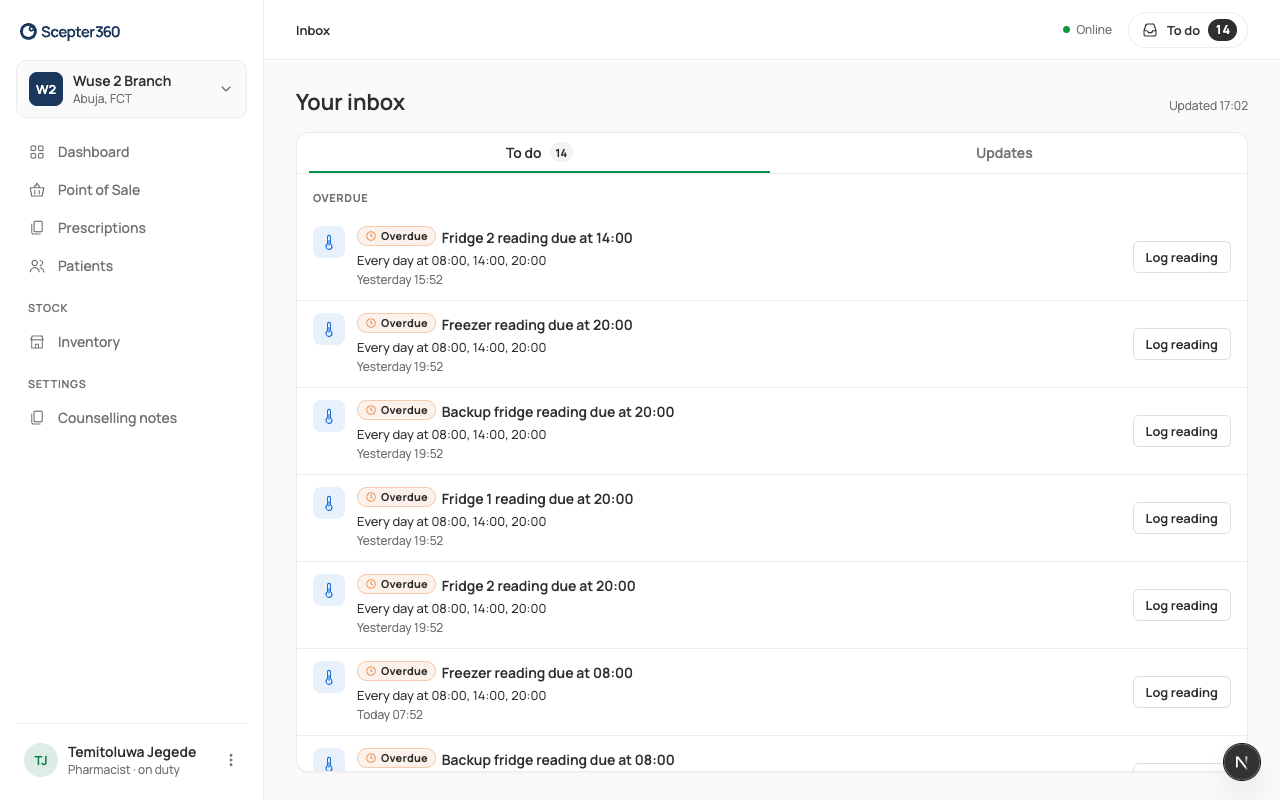Open the Dashboard grid icon

click(x=37, y=152)
